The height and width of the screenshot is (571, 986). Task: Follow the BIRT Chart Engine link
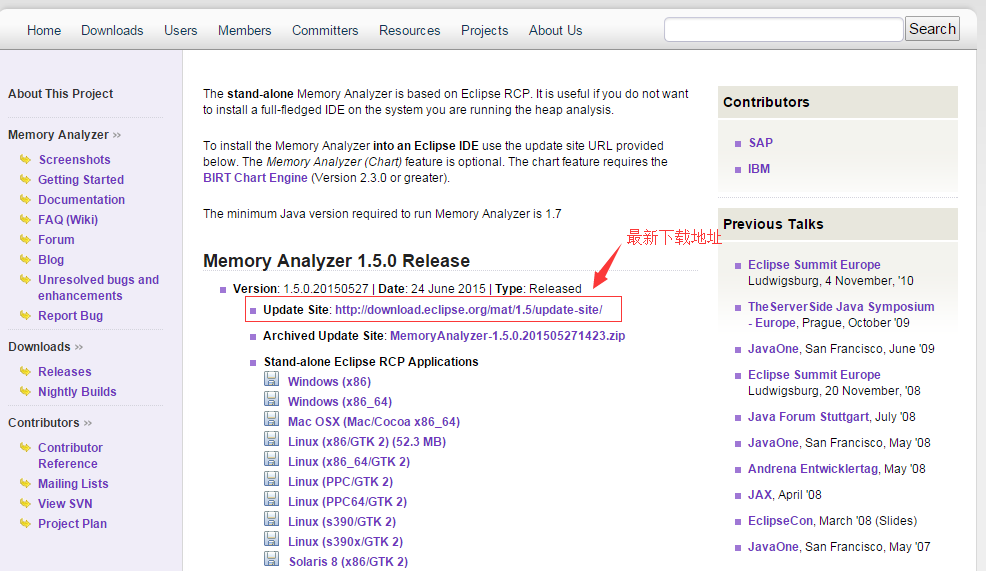(x=255, y=178)
